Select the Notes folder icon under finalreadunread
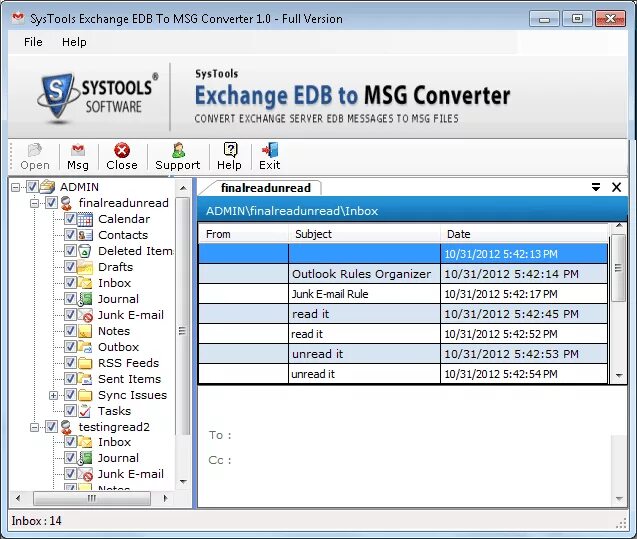The height and width of the screenshot is (539, 637). [85, 331]
